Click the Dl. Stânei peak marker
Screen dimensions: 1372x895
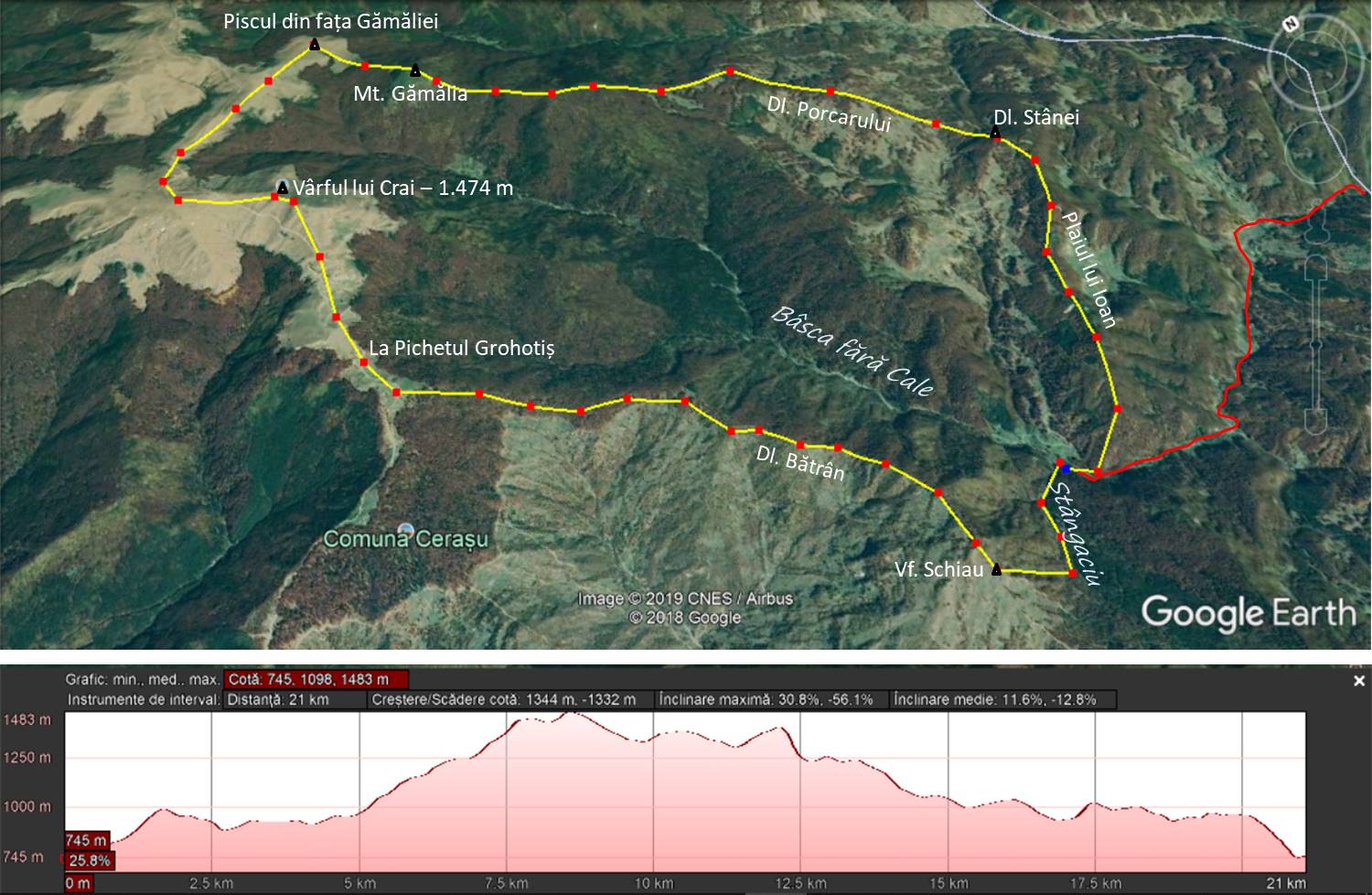click(995, 134)
